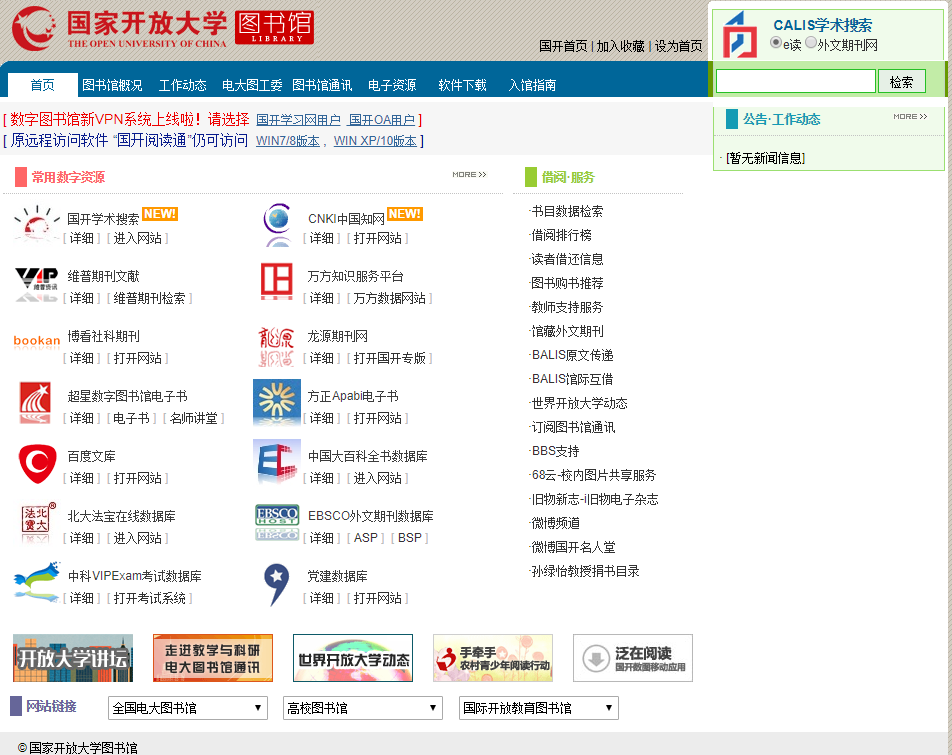The image size is (952, 755).
Task: Open the 开放大学讲坛 banner
Action: pos(73,658)
